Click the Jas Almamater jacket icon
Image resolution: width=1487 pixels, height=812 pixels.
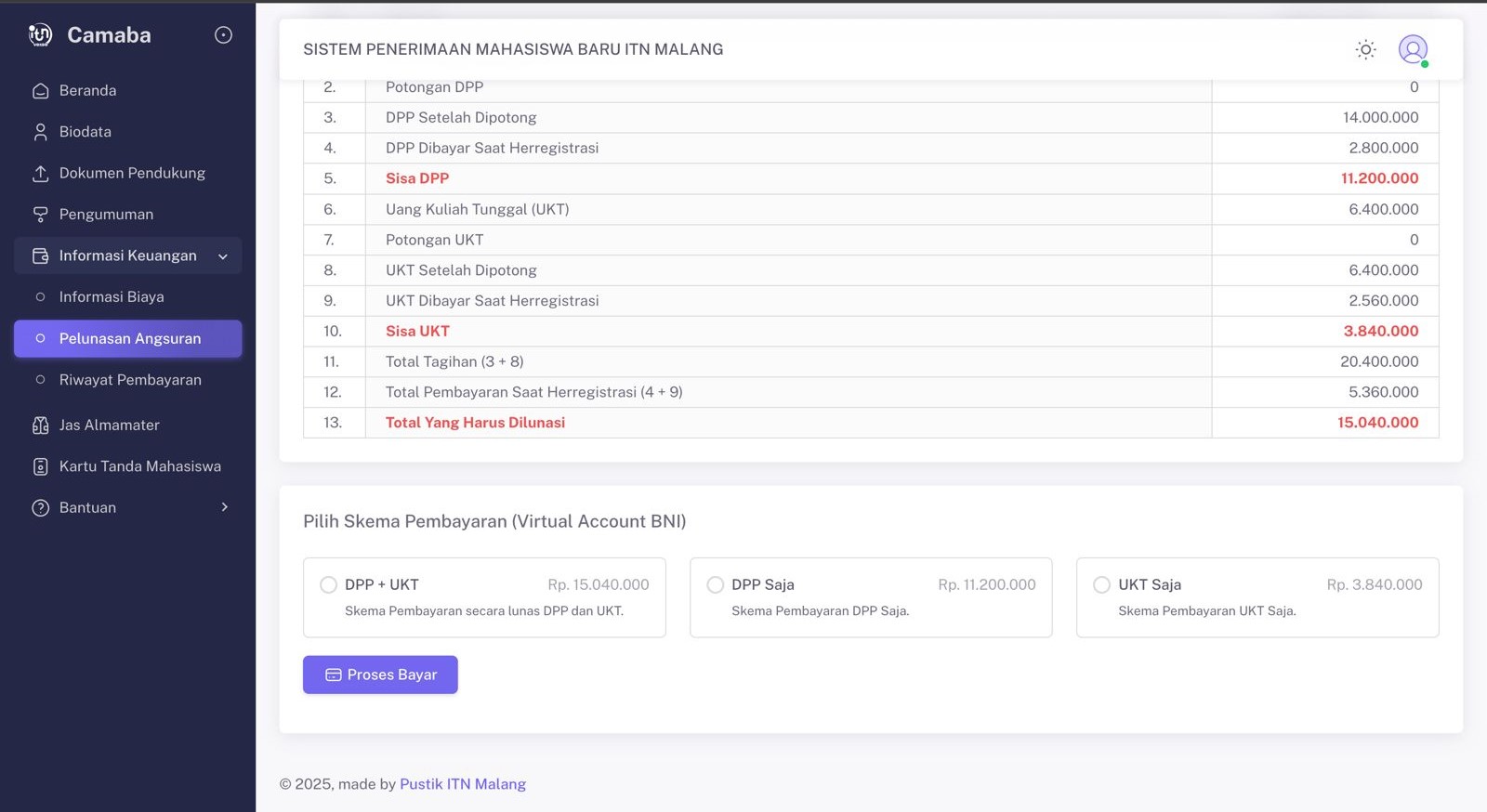tap(40, 426)
